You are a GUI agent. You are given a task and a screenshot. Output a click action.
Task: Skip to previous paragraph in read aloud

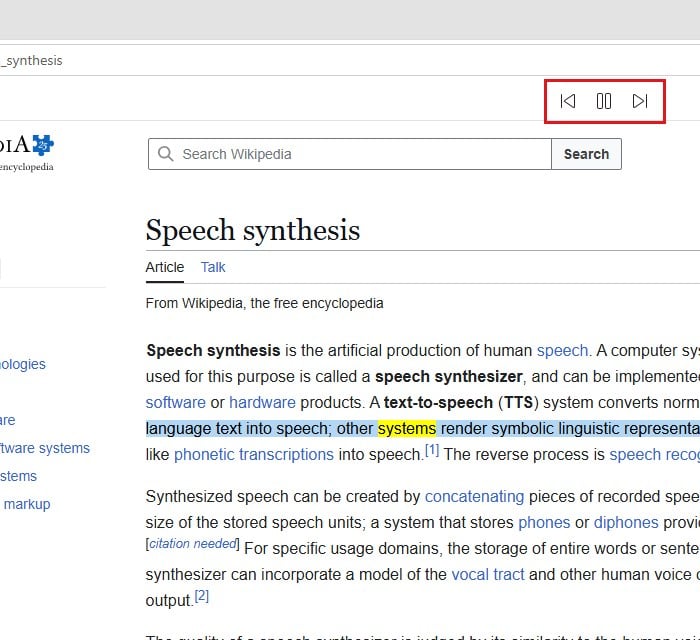point(567,101)
